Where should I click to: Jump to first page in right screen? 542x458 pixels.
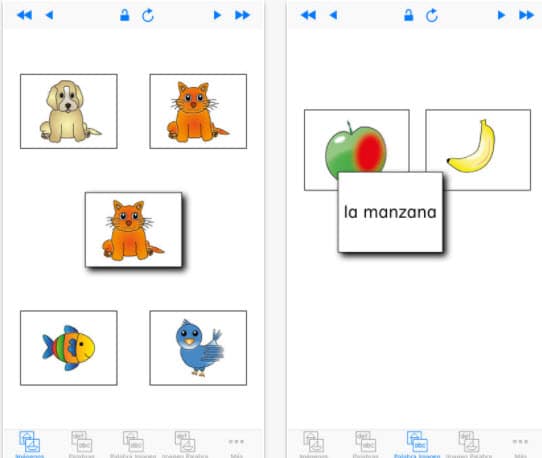point(308,15)
